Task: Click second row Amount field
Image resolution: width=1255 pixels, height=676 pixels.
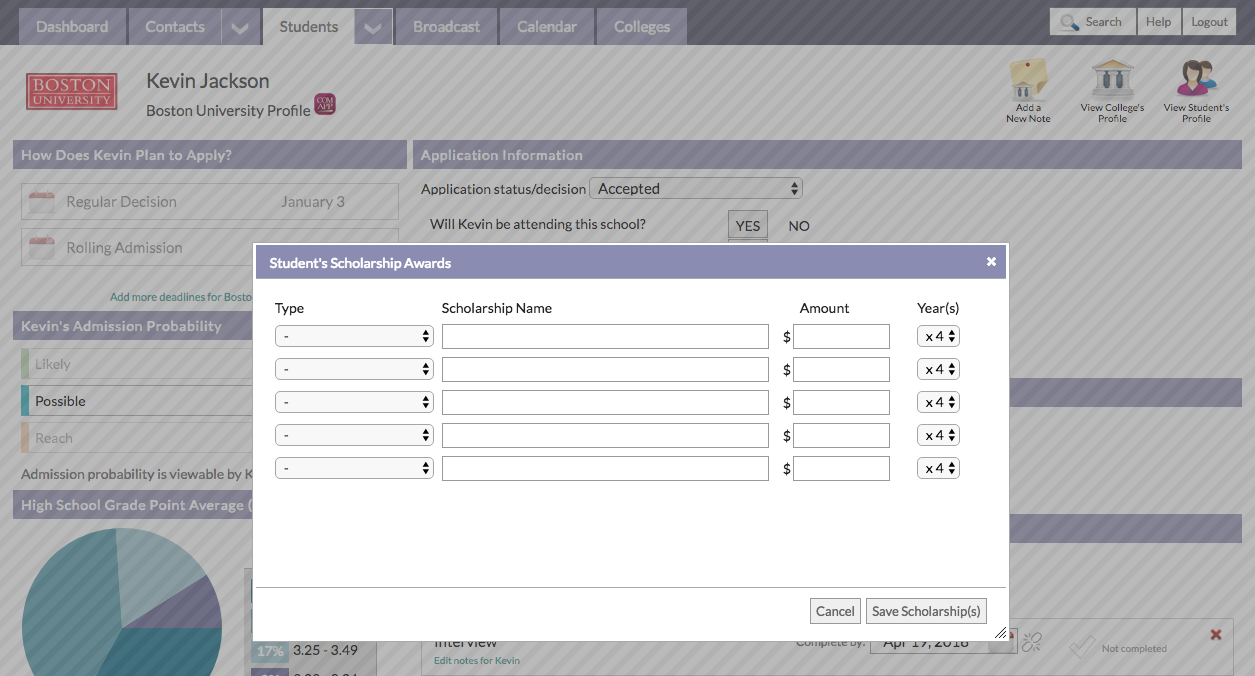Action: pos(841,370)
